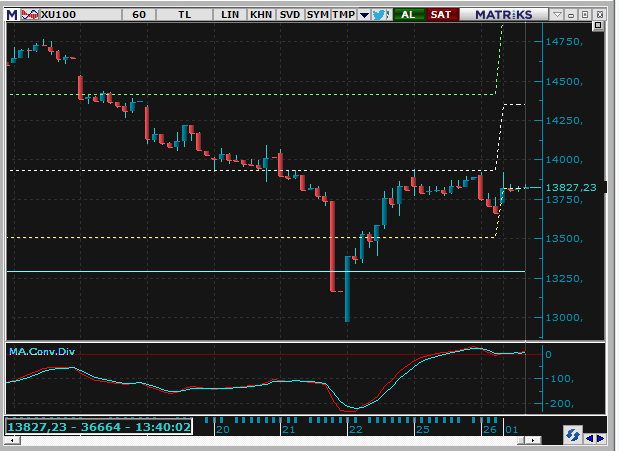The image size is (619, 451).
Task: Minimize the chart window
Action: 571,15
